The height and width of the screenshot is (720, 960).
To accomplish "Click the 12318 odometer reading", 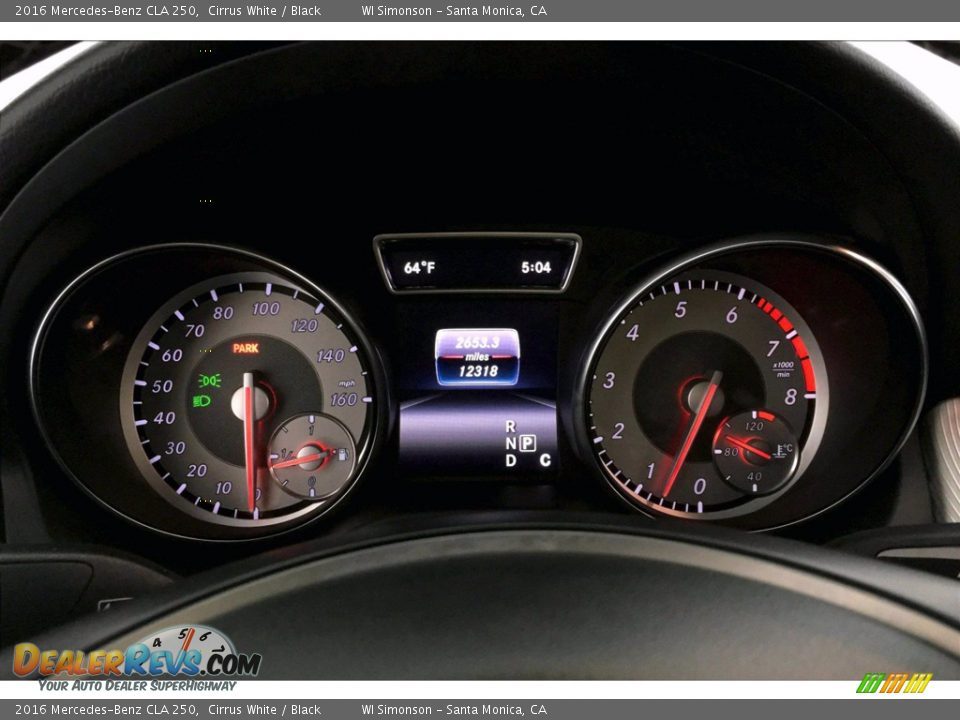I will 478,371.
